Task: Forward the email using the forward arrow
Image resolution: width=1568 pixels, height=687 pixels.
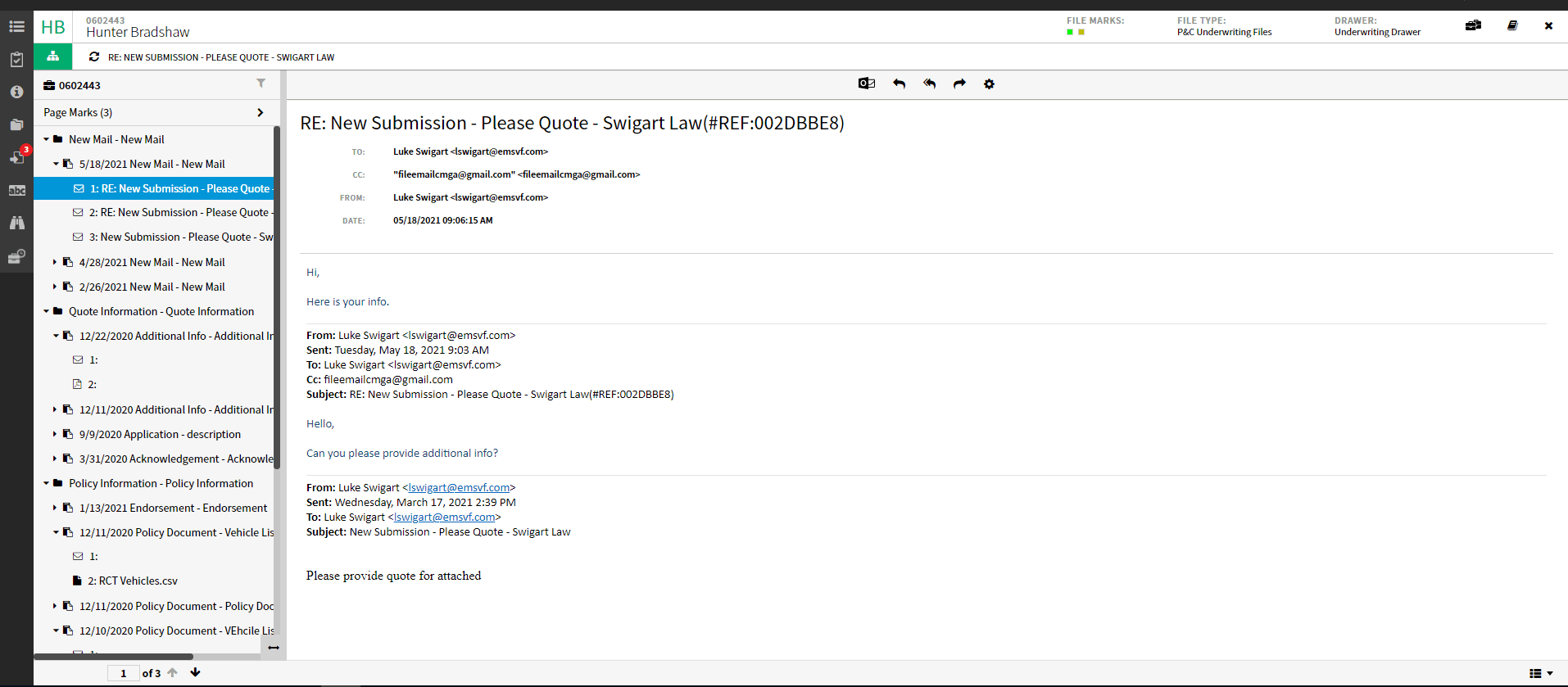Action: [x=959, y=84]
